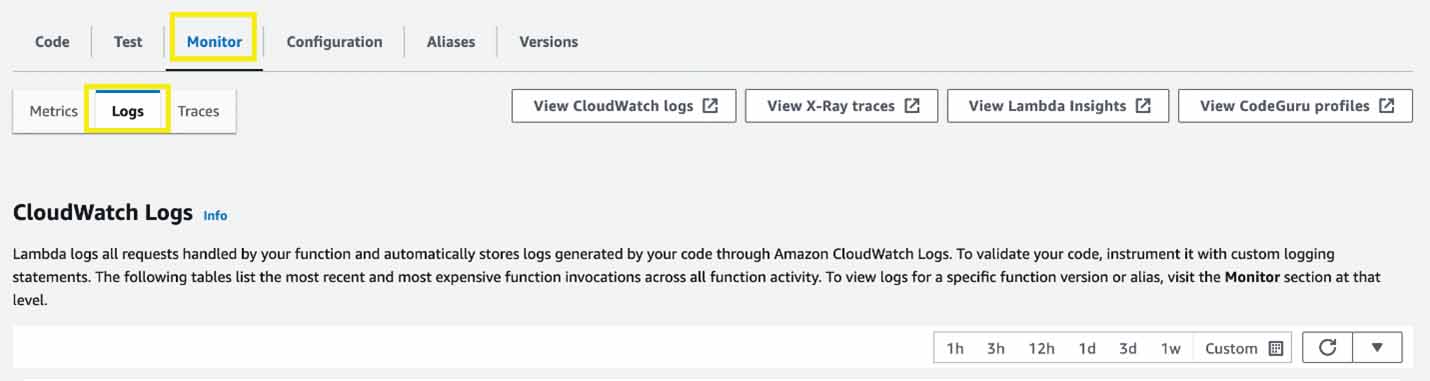Select the 1w time range

pos(1170,348)
